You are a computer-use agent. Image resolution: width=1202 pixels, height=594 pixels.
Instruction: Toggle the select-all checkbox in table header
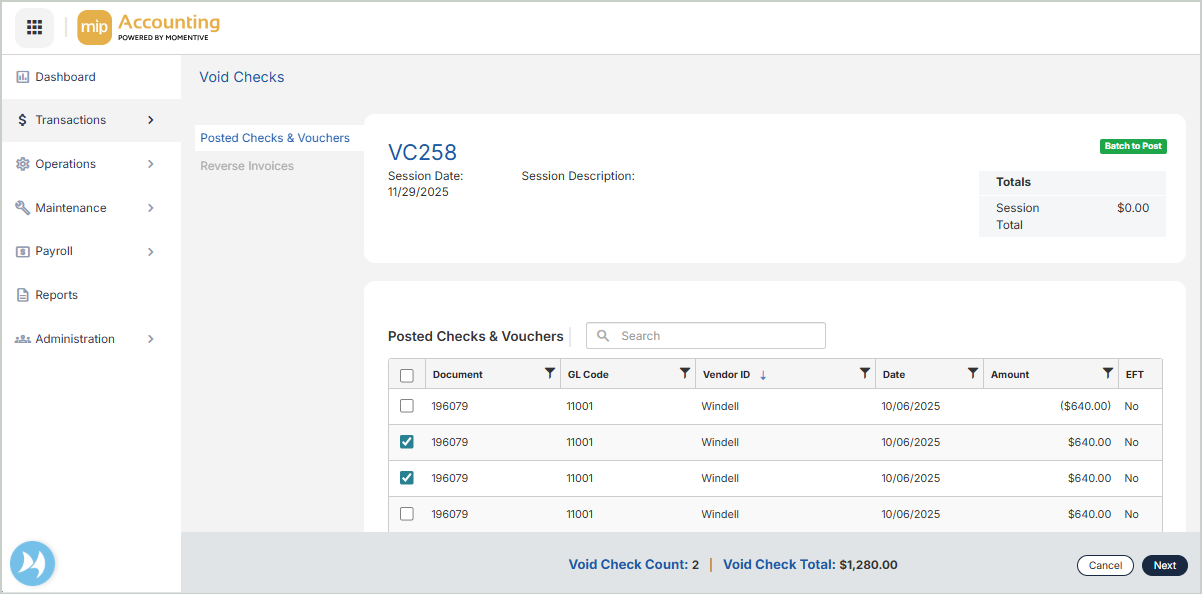click(406, 375)
